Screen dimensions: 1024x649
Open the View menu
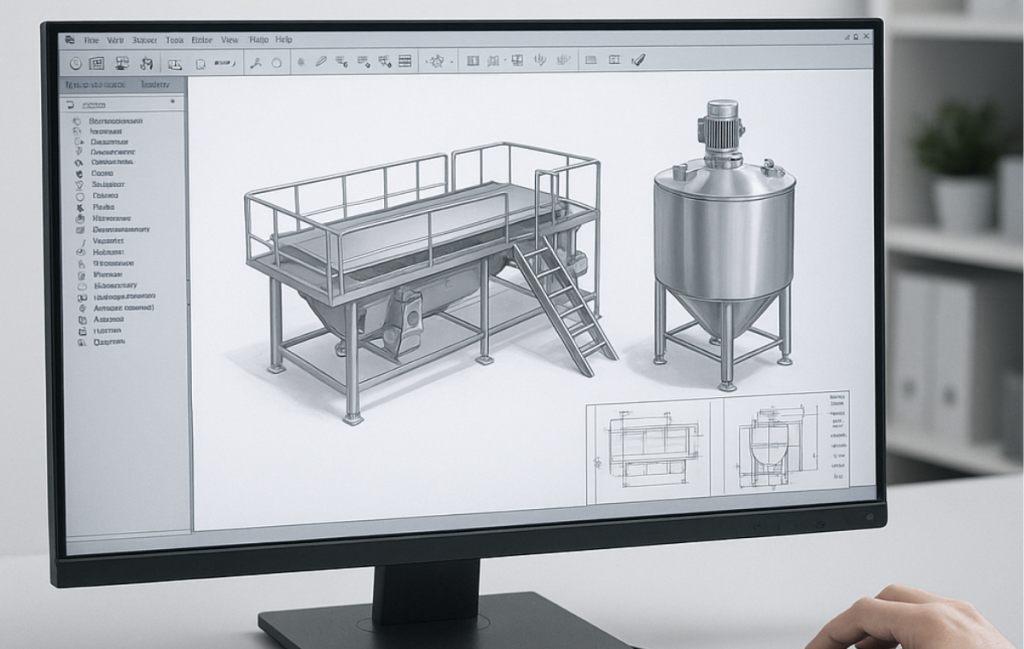click(x=230, y=39)
